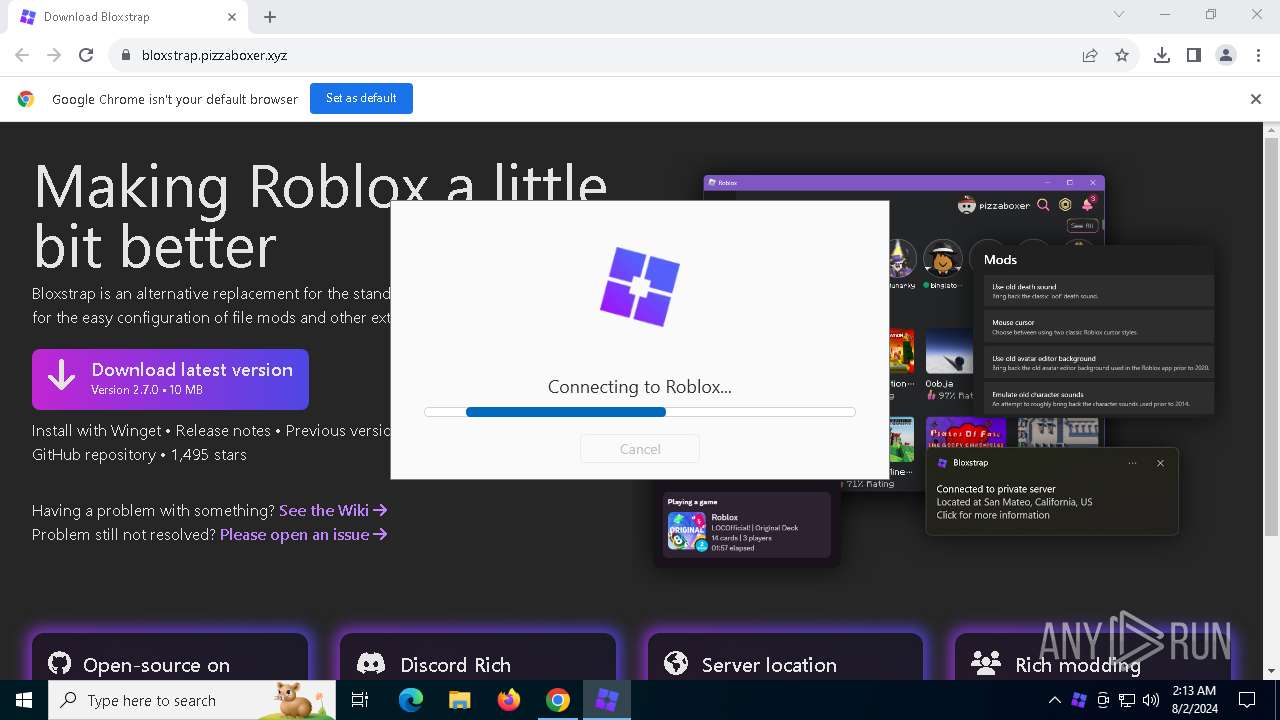Click the Connecting to Roblox progress bar
The height and width of the screenshot is (720, 1280).
[640, 412]
